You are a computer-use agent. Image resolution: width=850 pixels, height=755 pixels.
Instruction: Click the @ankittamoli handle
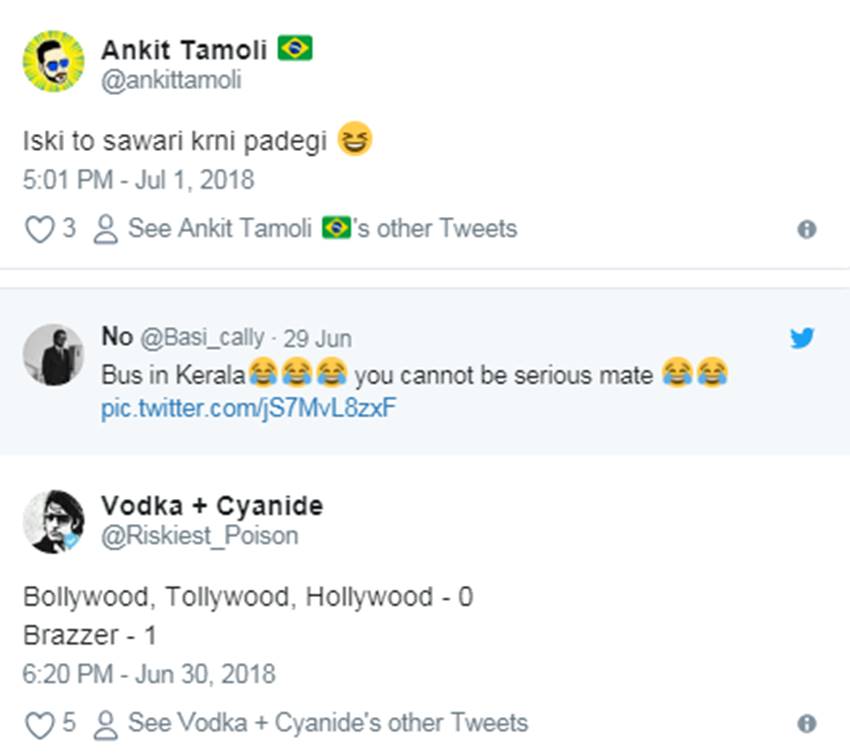point(171,80)
